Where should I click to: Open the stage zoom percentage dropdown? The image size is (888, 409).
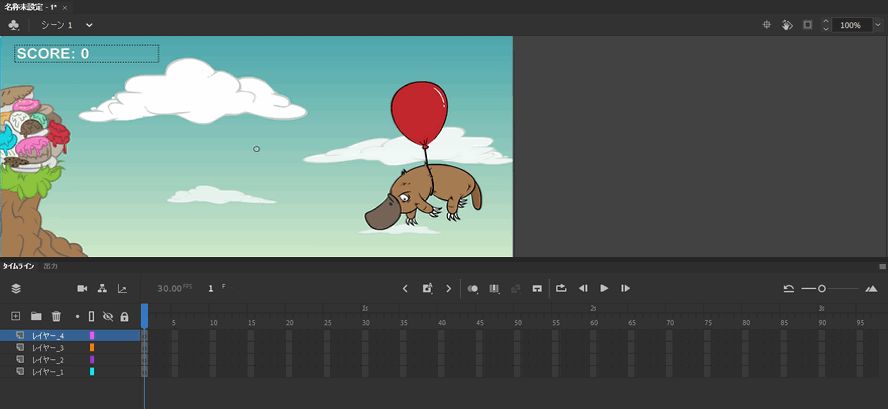(877, 25)
